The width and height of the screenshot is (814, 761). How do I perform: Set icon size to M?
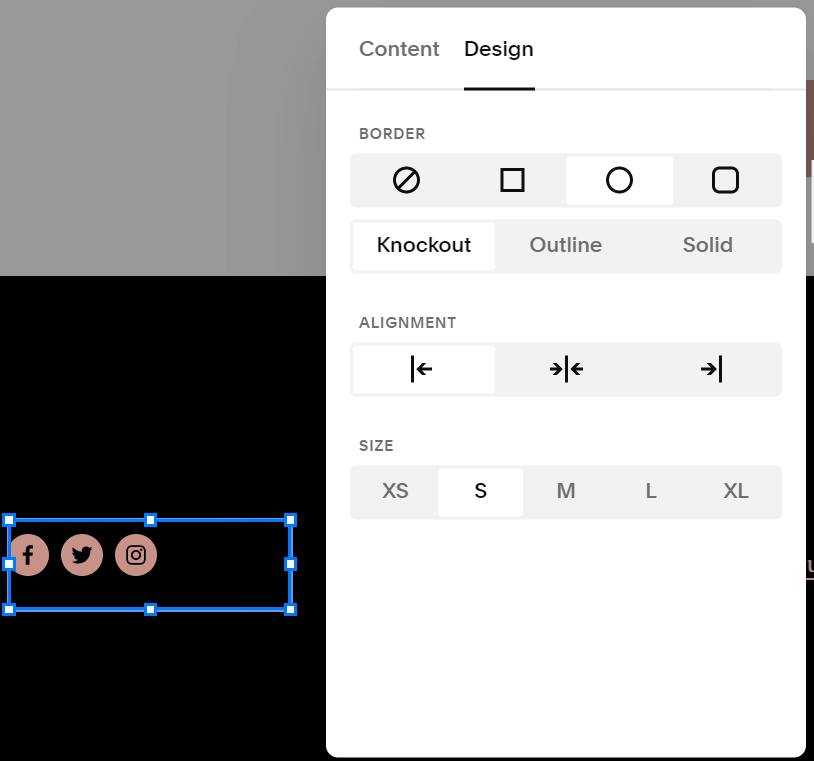(566, 492)
